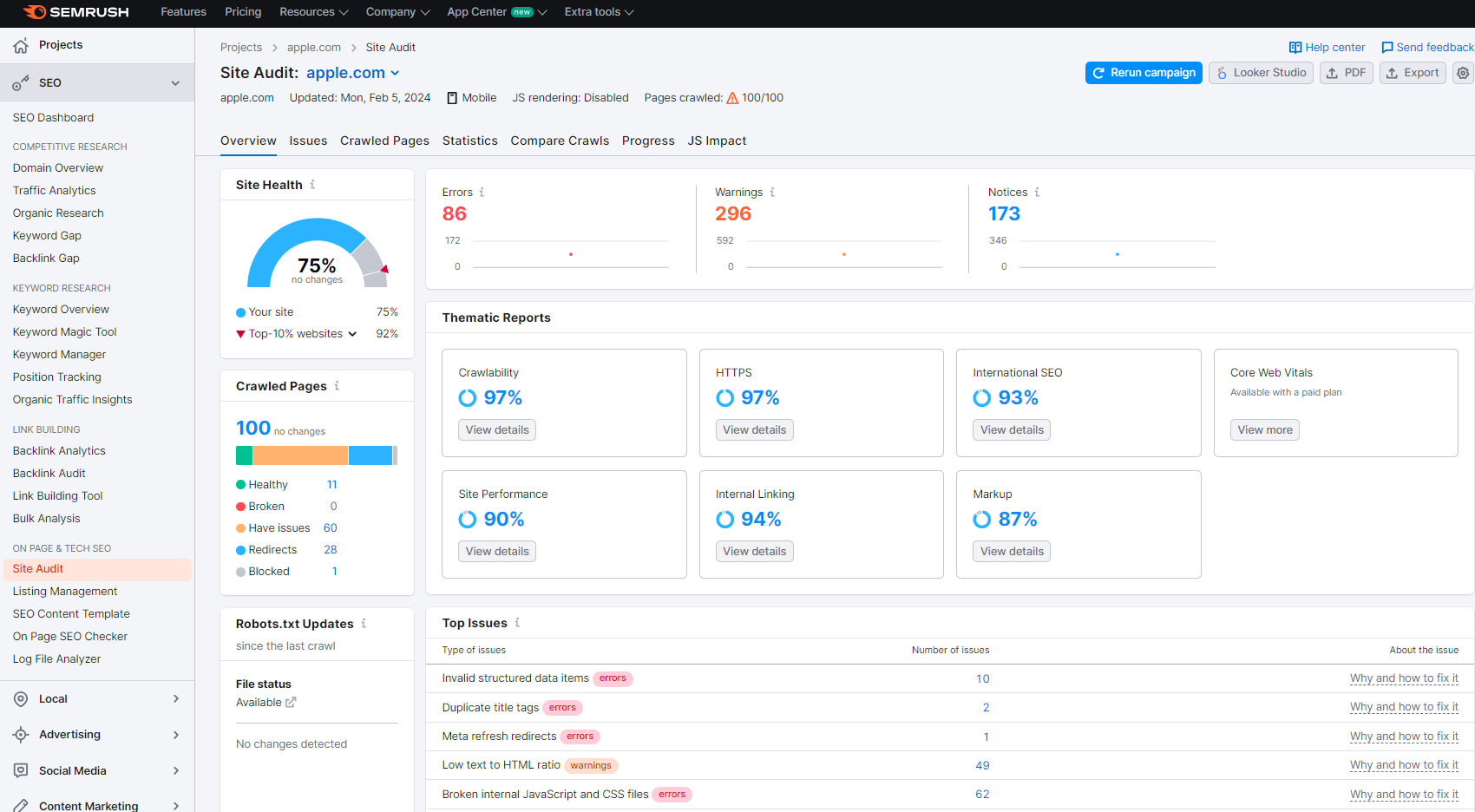
Task: Click the Errors info icon
Action: click(482, 193)
